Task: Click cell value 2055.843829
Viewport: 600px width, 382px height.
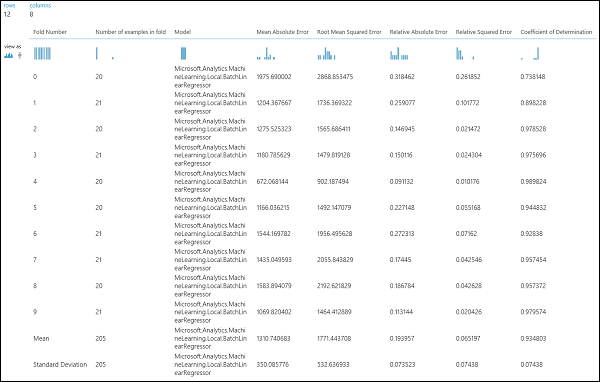Action: (x=335, y=260)
